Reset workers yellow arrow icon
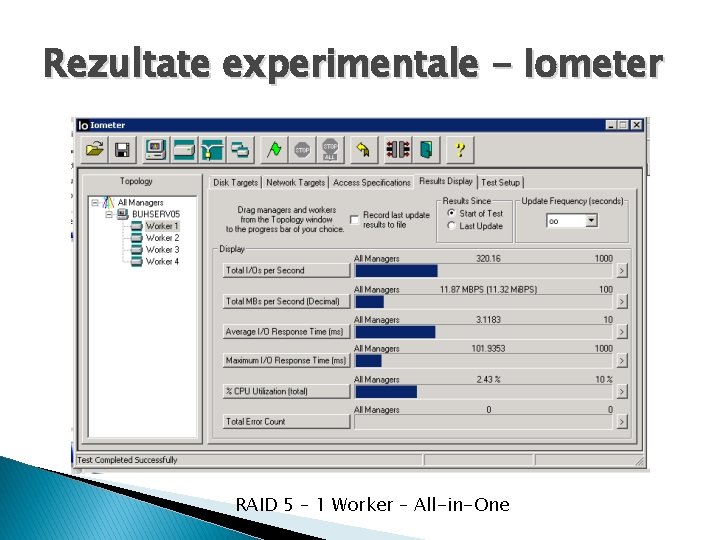The width and height of the screenshot is (720, 540). point(363,150)
